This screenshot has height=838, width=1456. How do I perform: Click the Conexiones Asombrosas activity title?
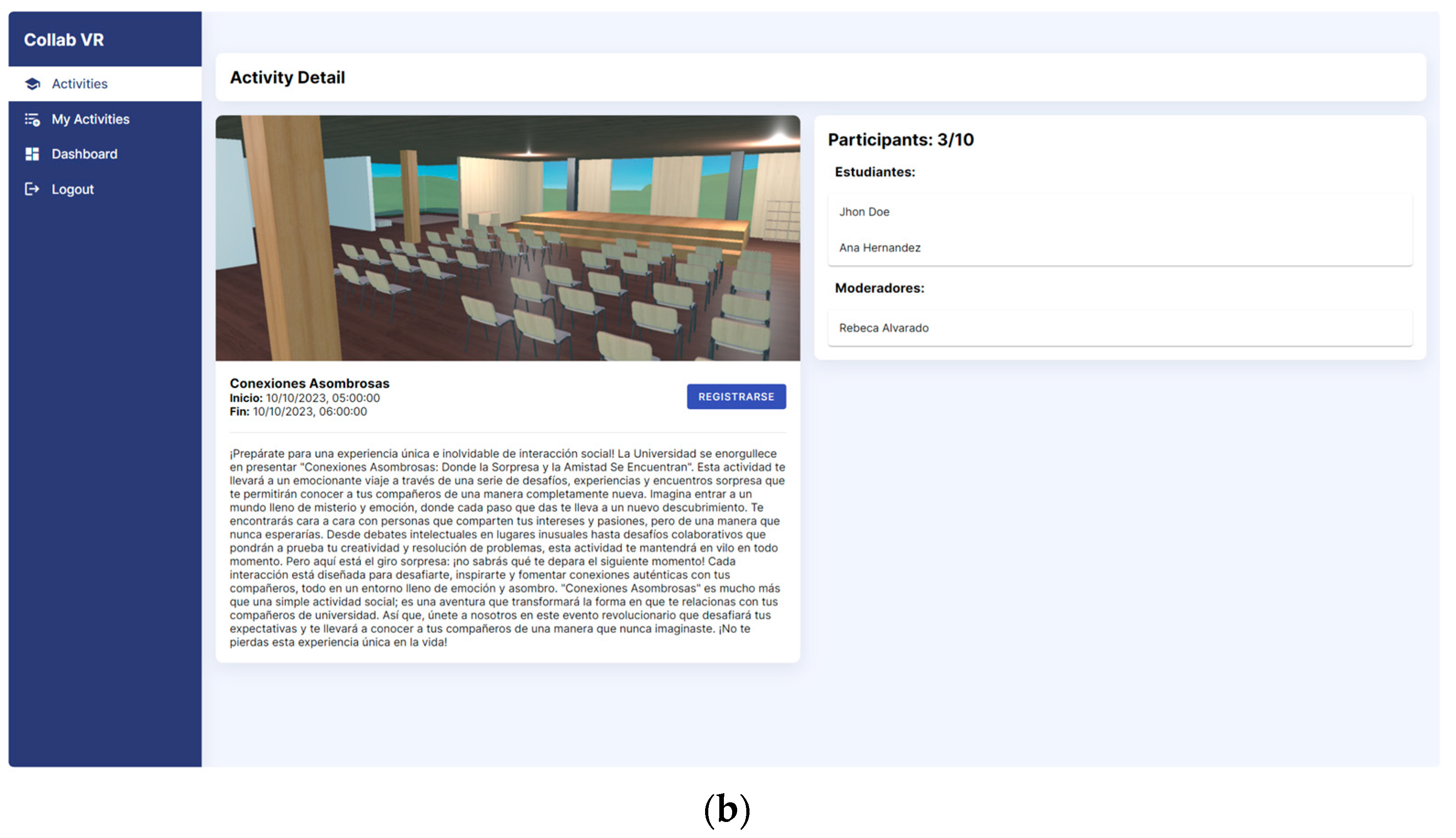[309, 384]
